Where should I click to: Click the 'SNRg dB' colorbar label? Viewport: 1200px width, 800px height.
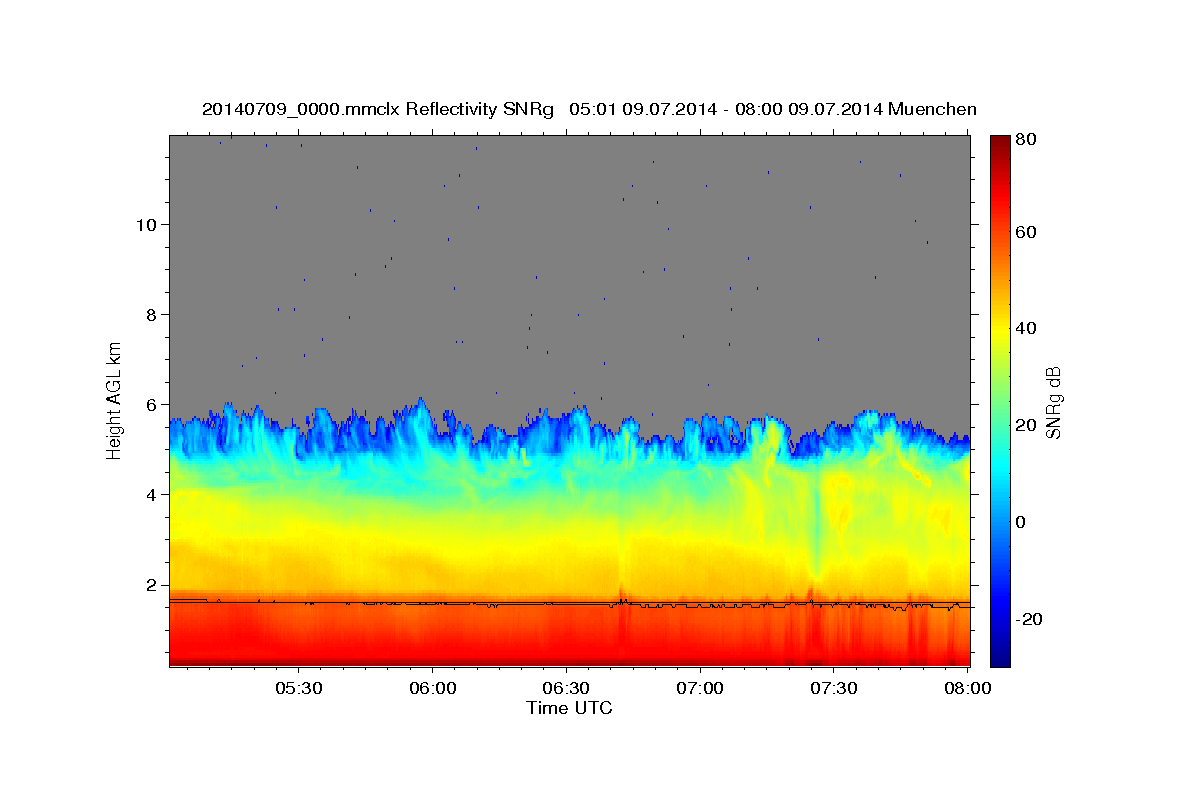coord(1053,402)
